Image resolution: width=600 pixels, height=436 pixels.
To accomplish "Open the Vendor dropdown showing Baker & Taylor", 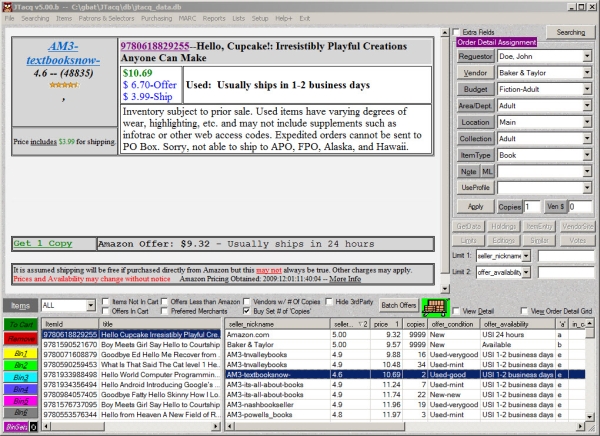I will [587, 73].
